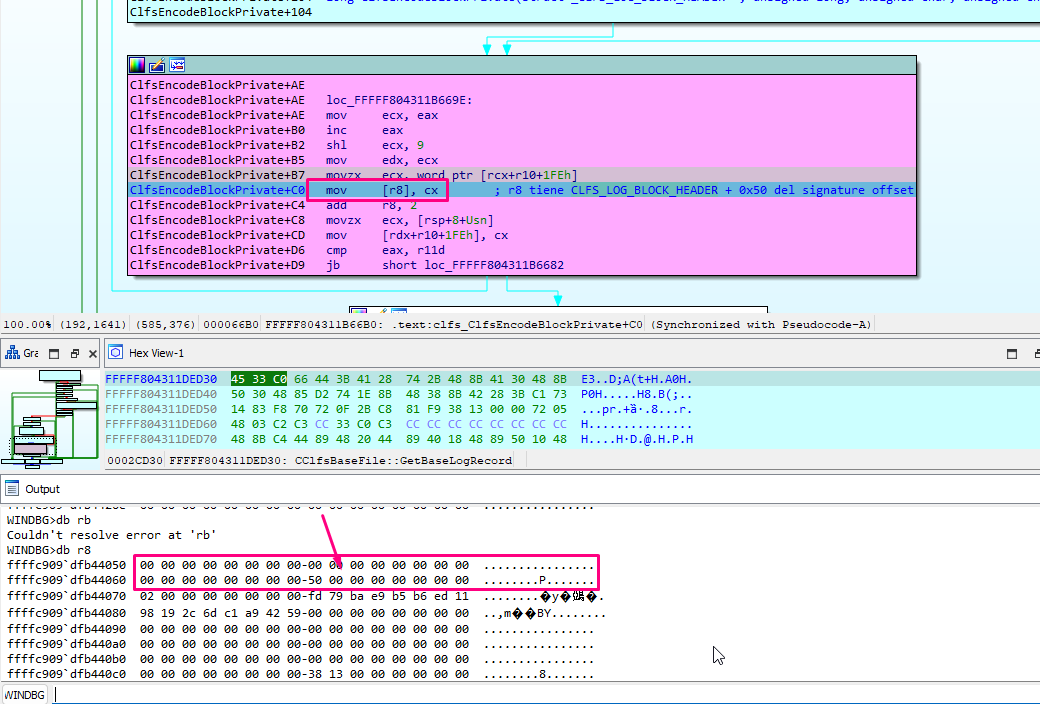The height and width of the screenshot is (704, 1040).
Task: Select memory row ffffc909`dfb44080
Action: pos(306,613)
